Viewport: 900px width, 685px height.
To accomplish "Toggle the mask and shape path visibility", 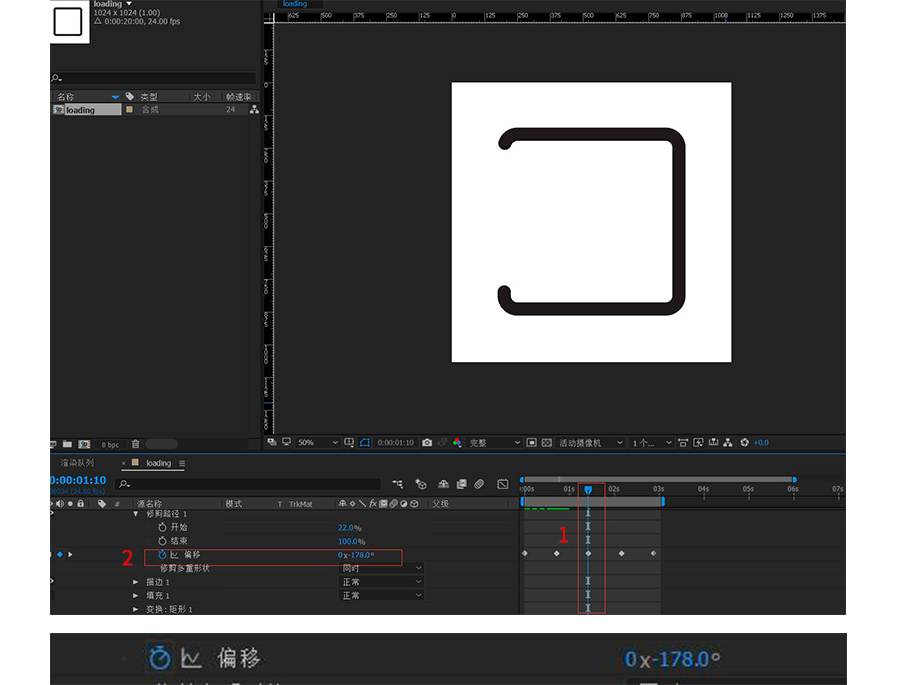I will 366,443.
